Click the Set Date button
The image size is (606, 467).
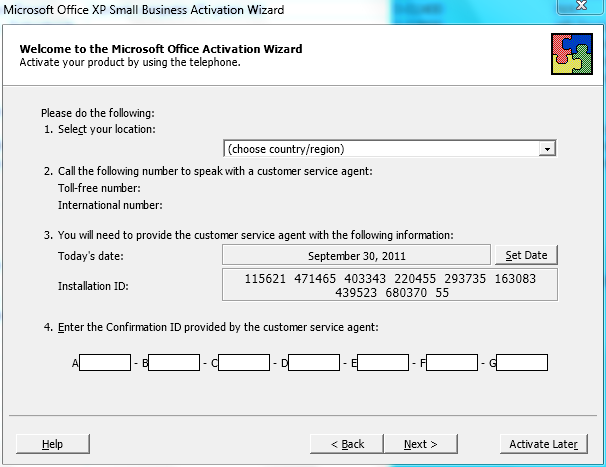click(x=526, y=255)
